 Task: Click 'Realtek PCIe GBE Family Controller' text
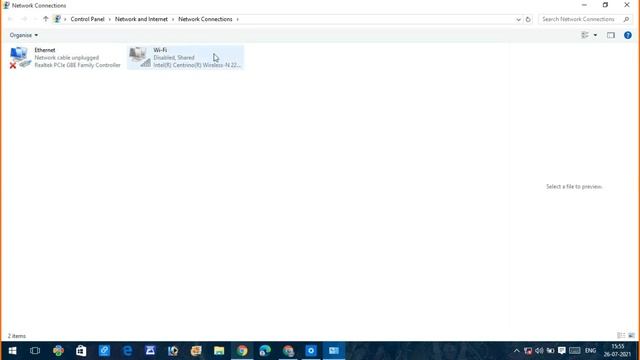(x=78, y=65)
